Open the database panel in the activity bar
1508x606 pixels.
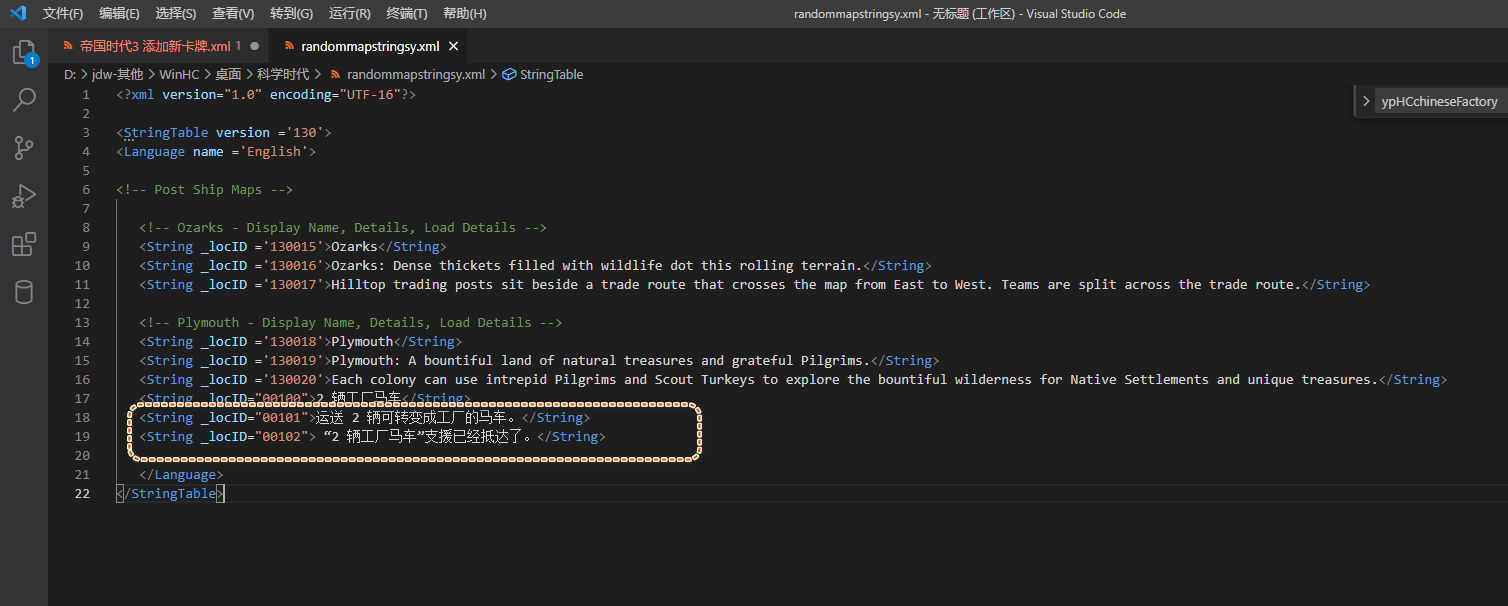[24, 292]
